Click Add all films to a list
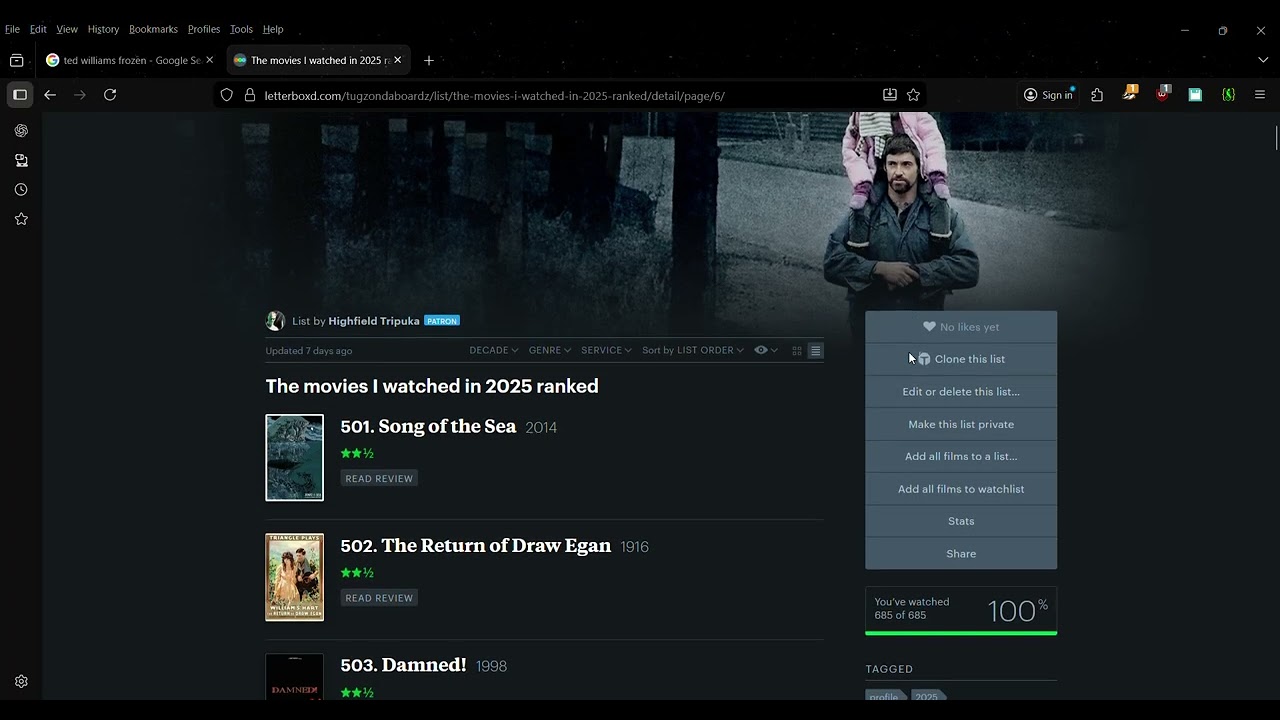The width and height of the screenshot is (1280, 720). [961, 456]
